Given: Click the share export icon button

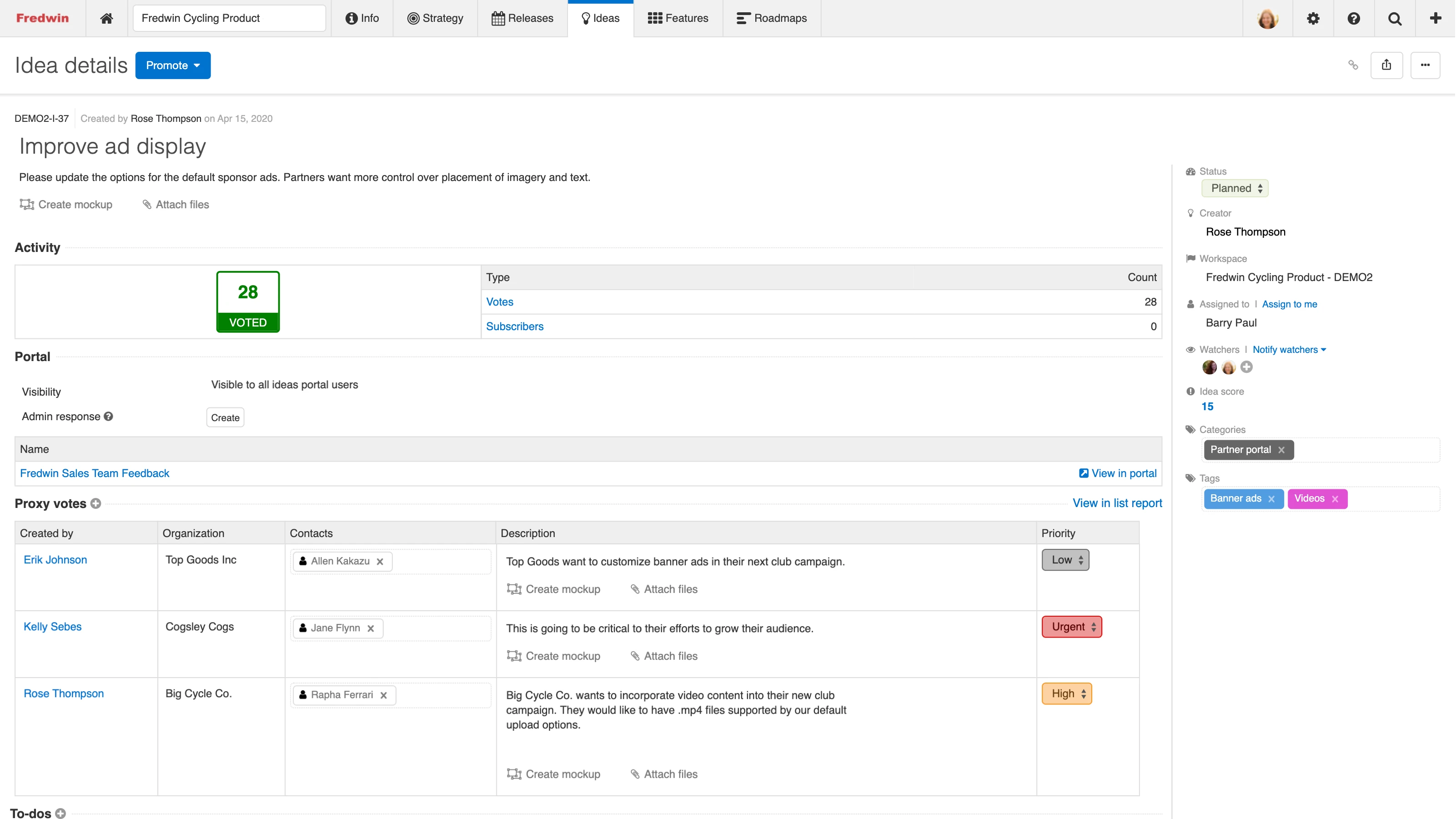Looking at the screenshot, I should tap(1386, 65).
